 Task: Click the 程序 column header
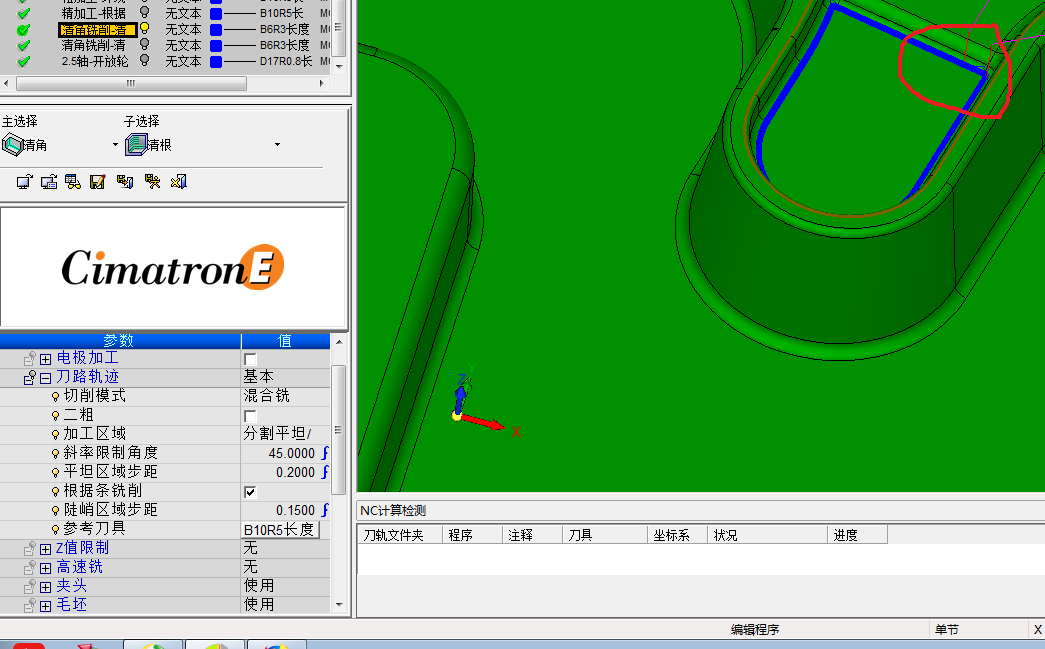473,535
